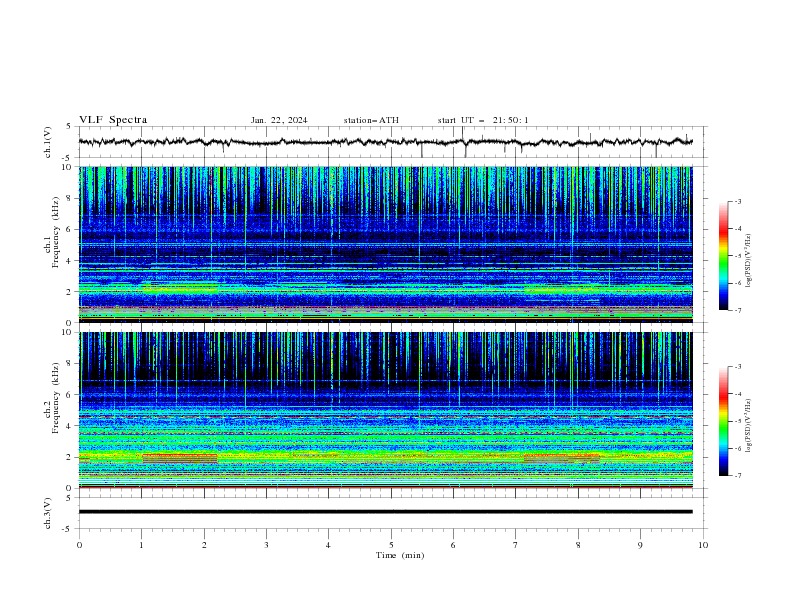Click the "-4" tick on ch.2 color bar
This screenshot has height=612, width=792.
click(x=738, y=394)
